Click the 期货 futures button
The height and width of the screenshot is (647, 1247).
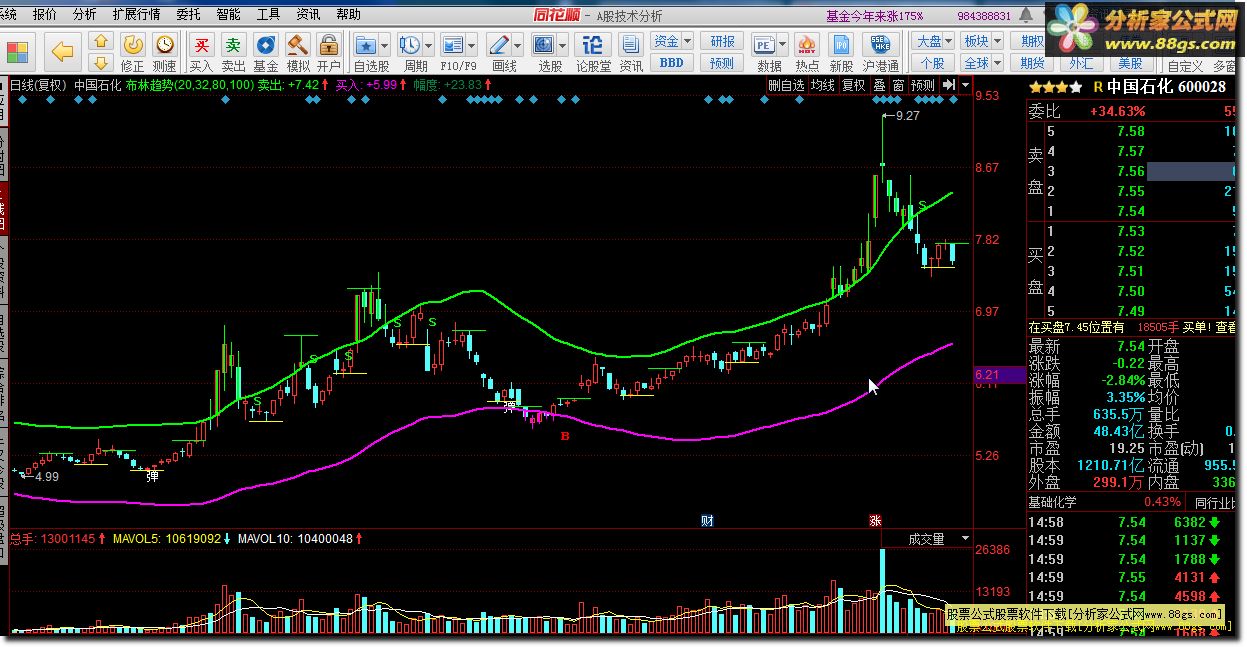[1032, 62]
